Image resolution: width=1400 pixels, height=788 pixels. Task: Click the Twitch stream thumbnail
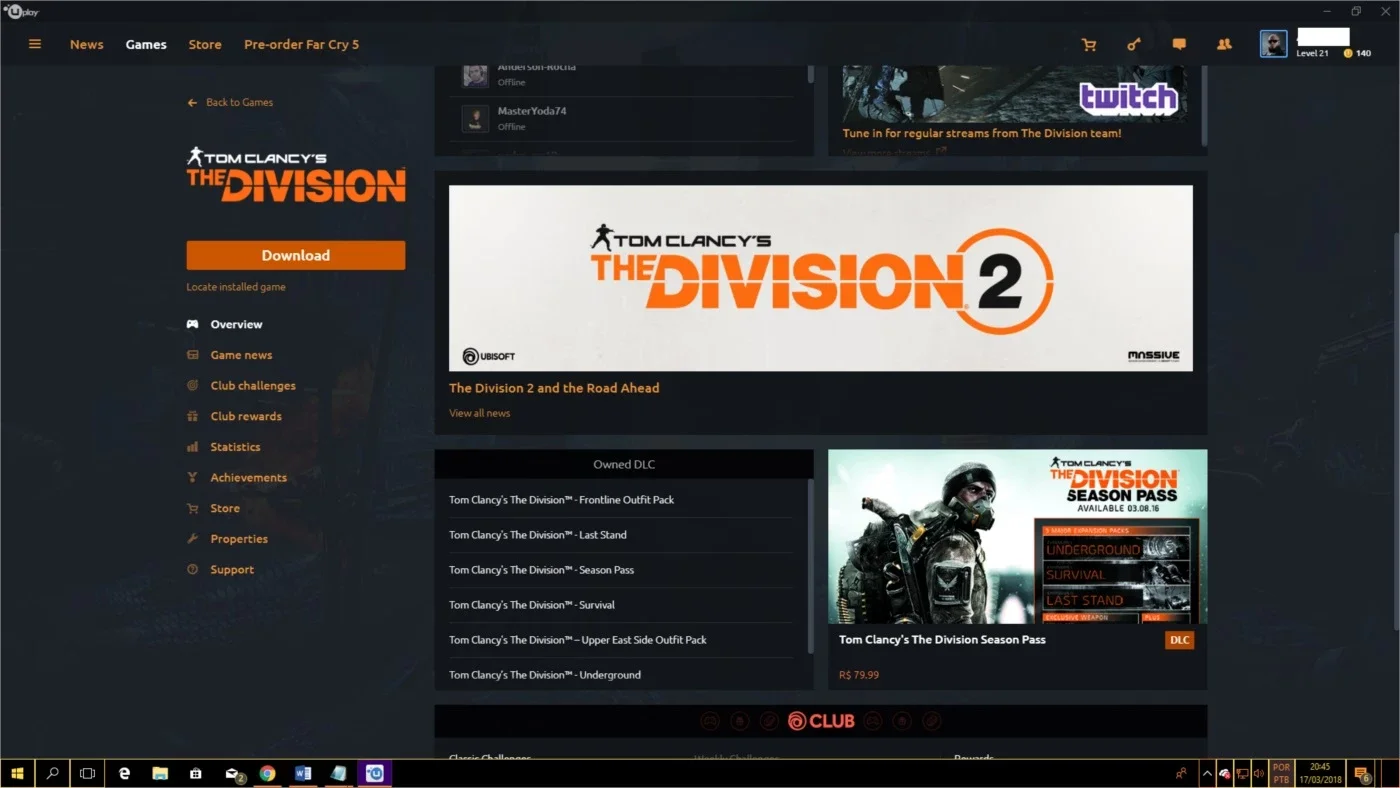tap(1015, 94)
